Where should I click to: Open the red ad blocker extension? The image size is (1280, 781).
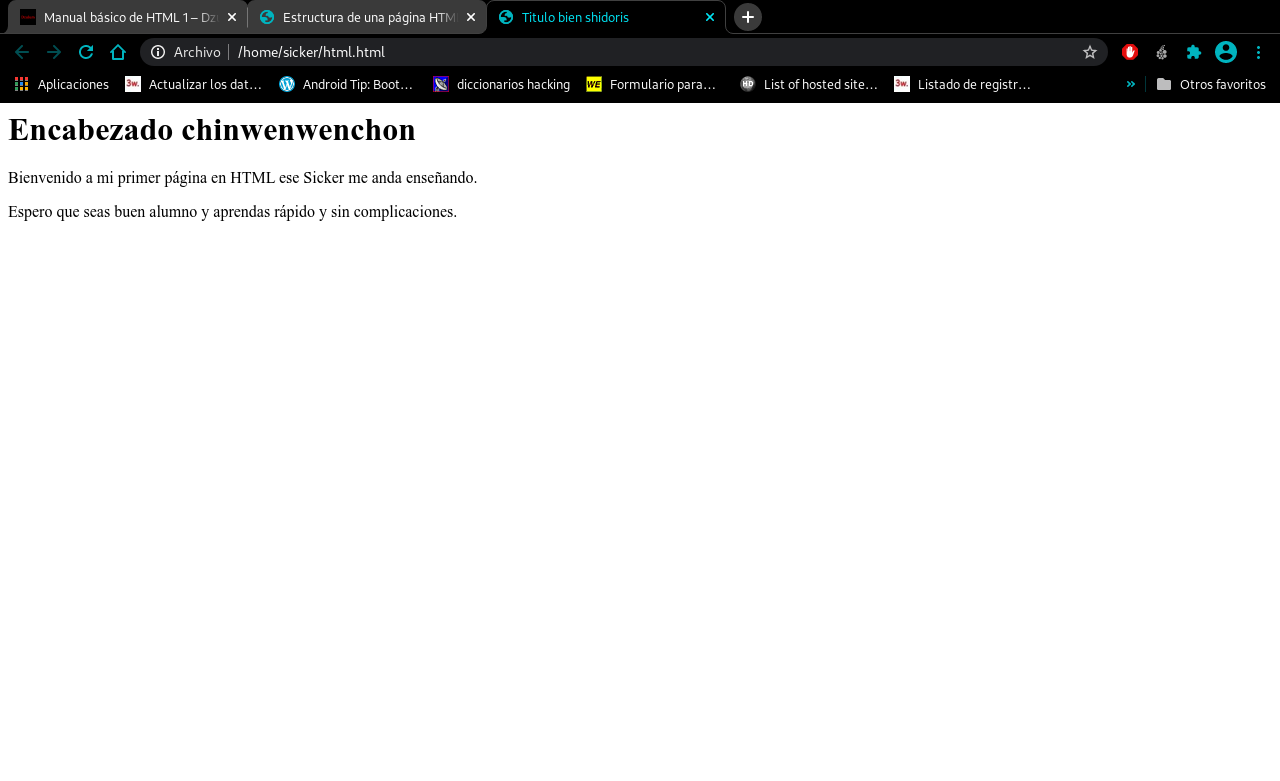coord(1130,52)
